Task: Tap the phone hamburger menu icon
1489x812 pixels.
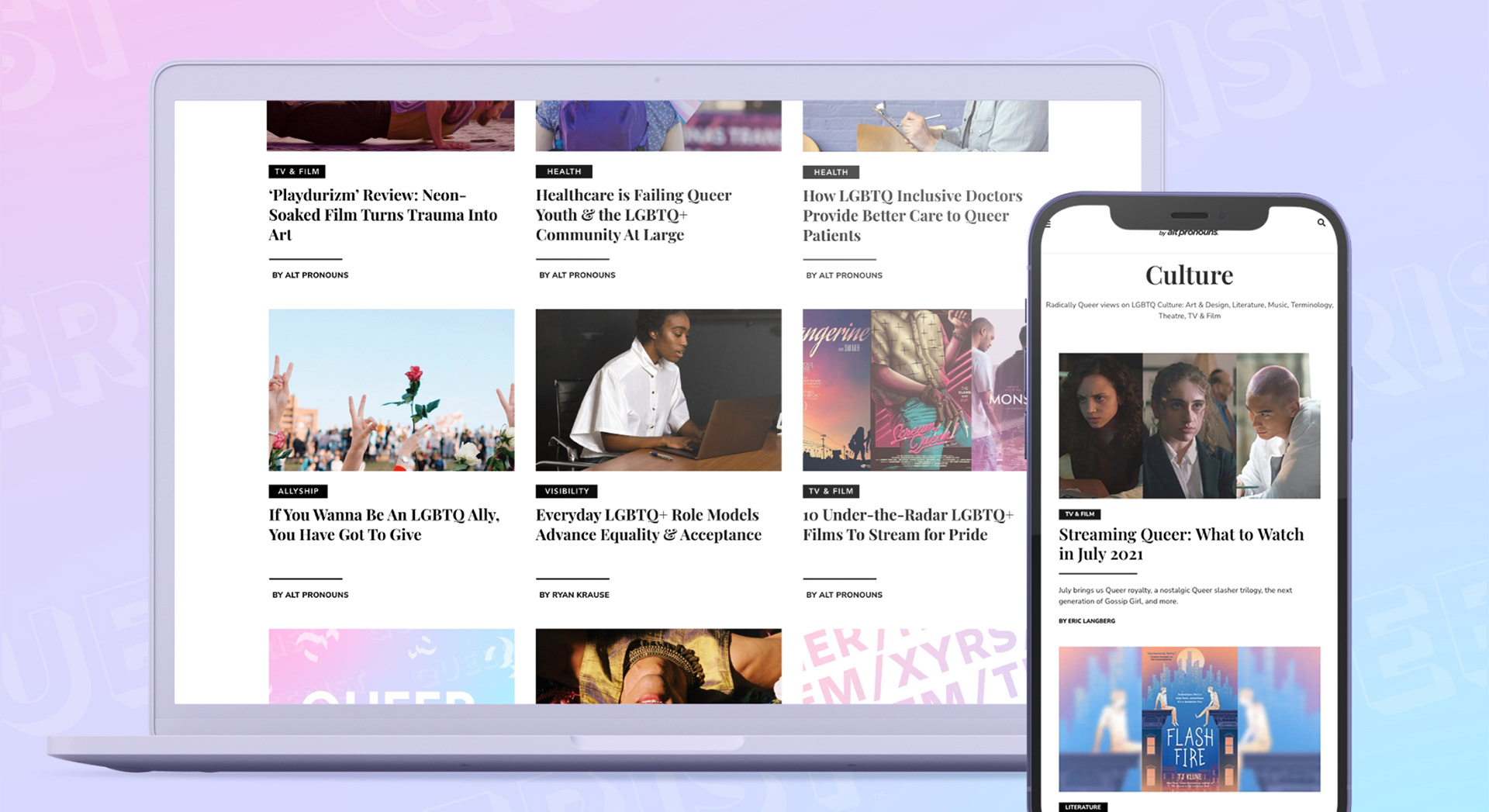Action: (x=1047, y=224)
